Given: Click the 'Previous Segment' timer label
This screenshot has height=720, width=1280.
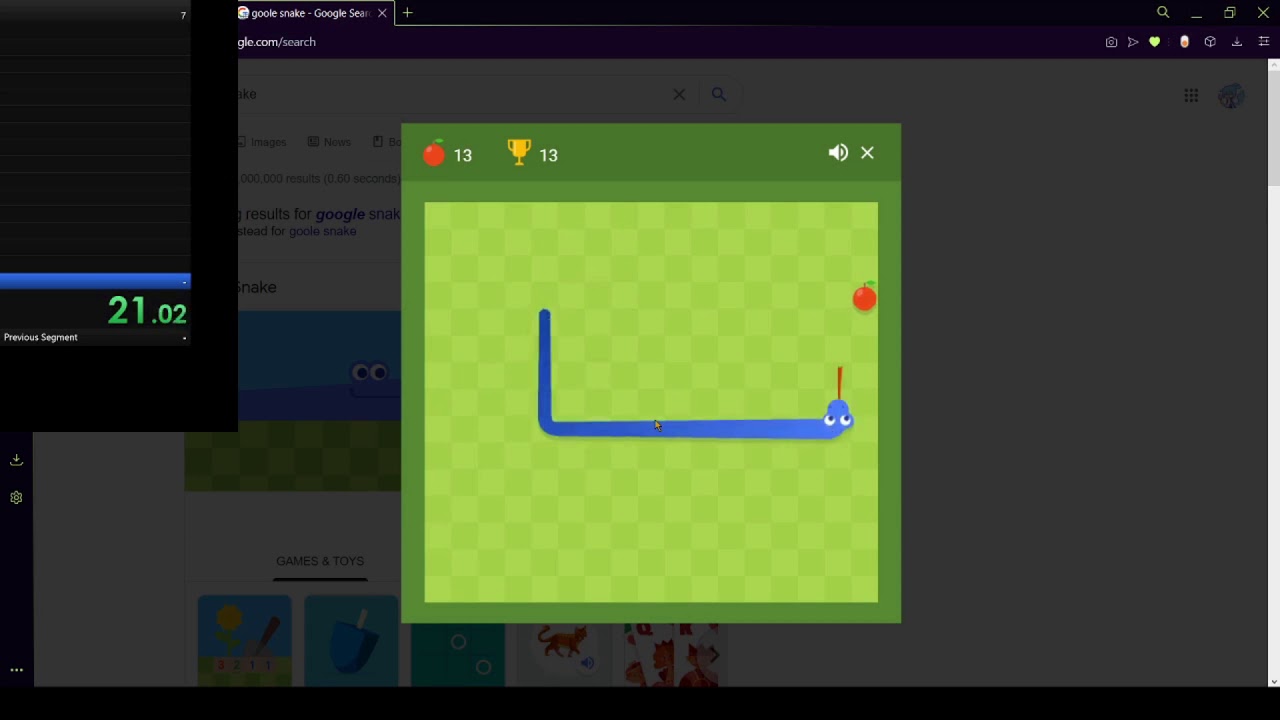Looking at the screenshot, I should 40,337.
